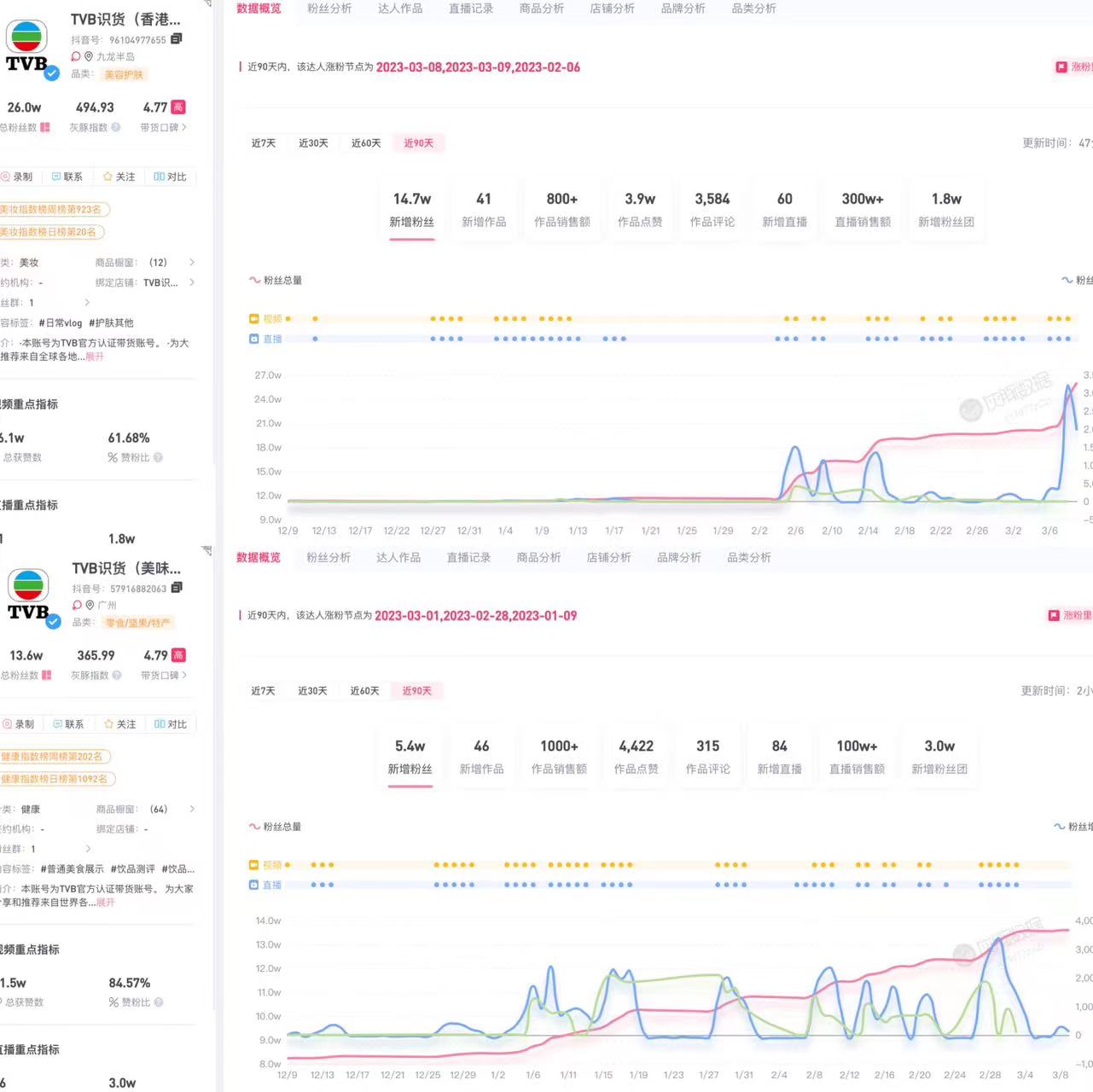Click the 关注 star button in the Hong Kong account panel

click(x=119, y=177)
